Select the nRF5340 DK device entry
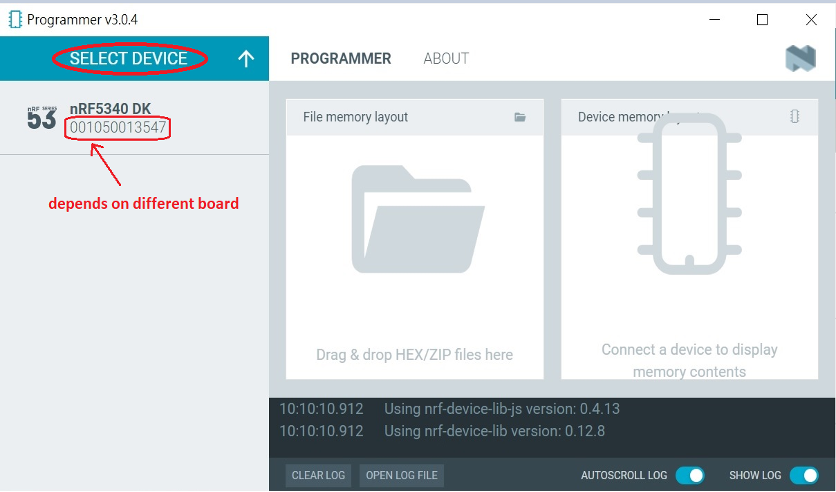The width and height of the screenshot is (836, 492). point(110,109)
